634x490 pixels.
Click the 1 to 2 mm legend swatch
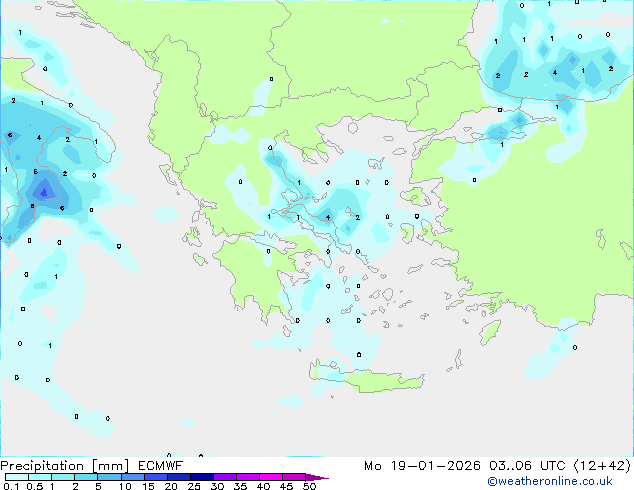coord(63,477)
